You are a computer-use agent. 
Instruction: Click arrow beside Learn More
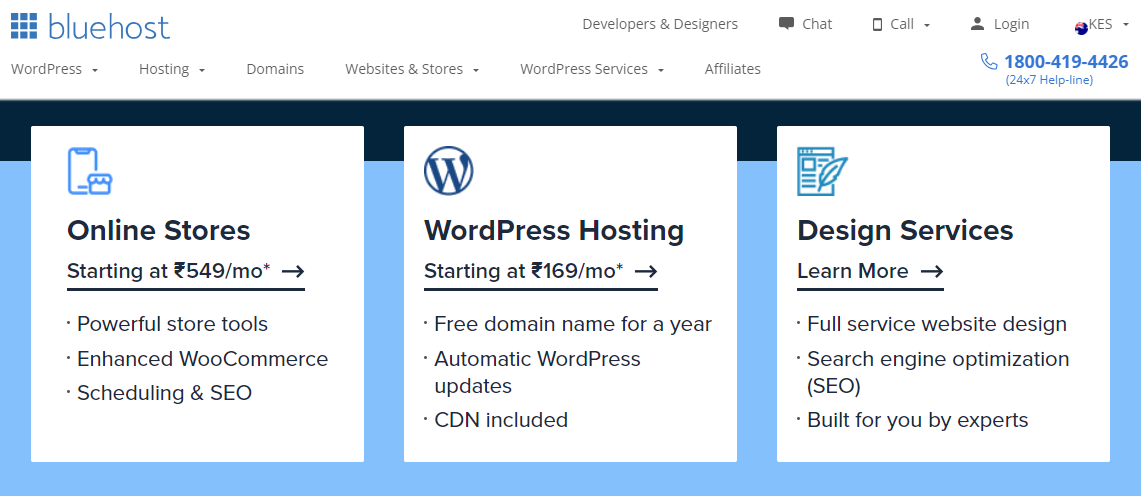coord(931,271)
